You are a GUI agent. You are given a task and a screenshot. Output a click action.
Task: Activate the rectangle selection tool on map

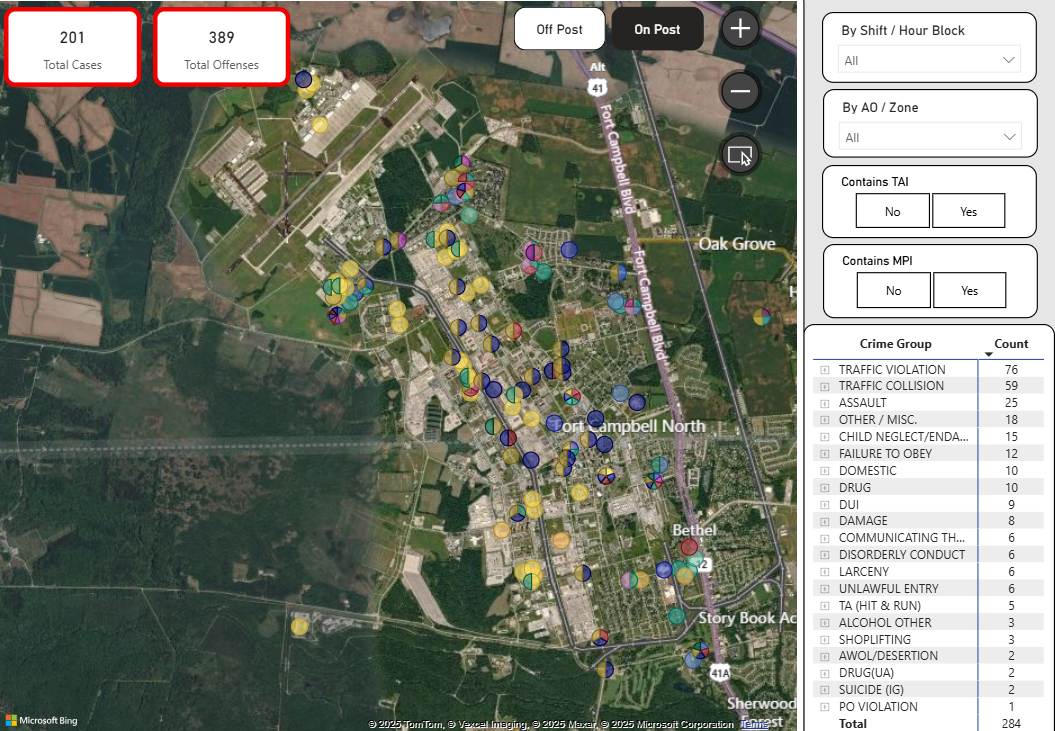740,155
